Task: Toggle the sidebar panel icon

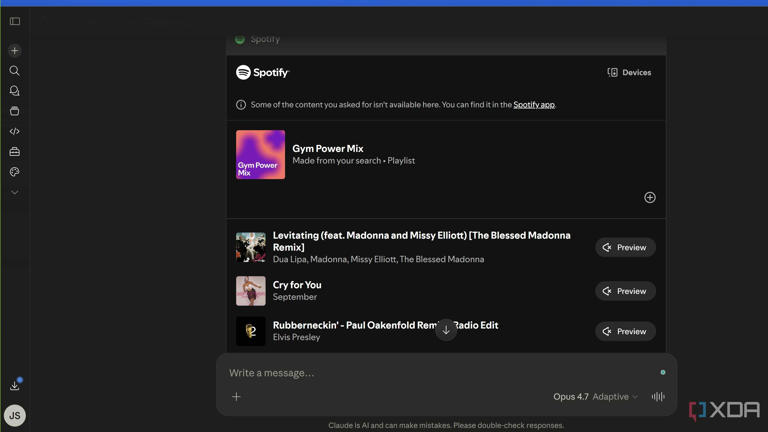Action: 15,21
